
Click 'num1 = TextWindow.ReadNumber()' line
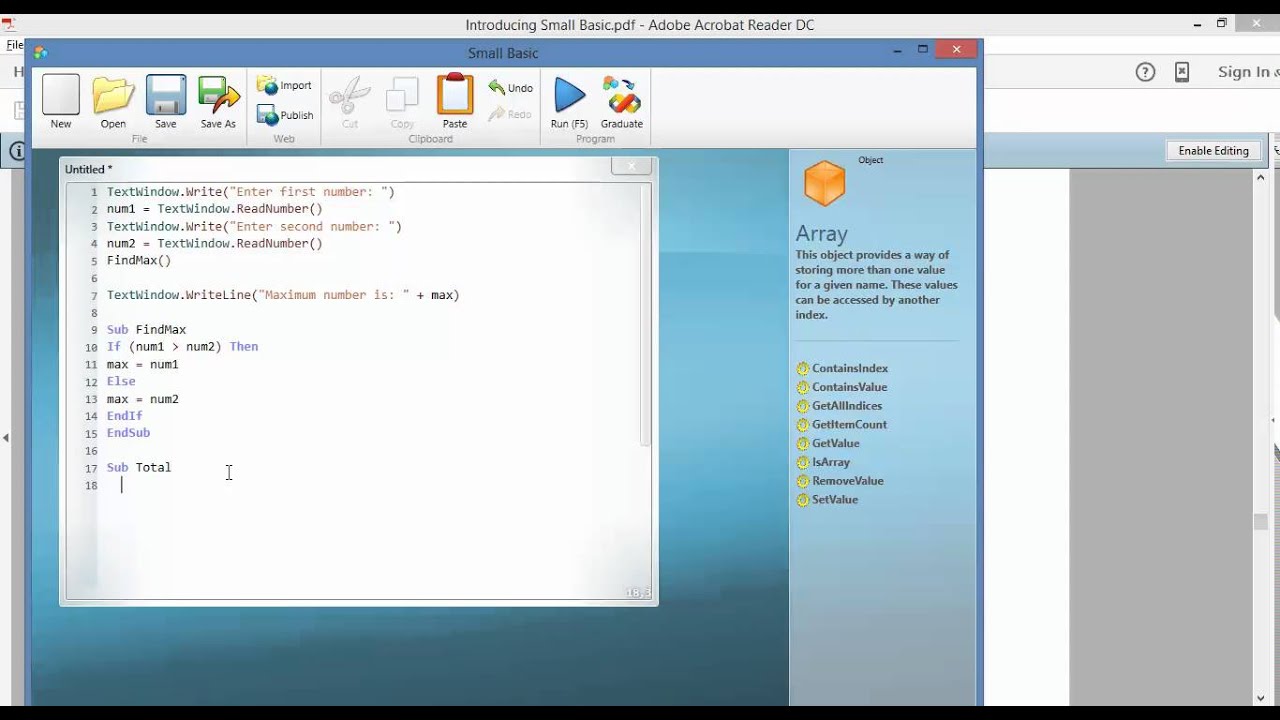(215, 209)
